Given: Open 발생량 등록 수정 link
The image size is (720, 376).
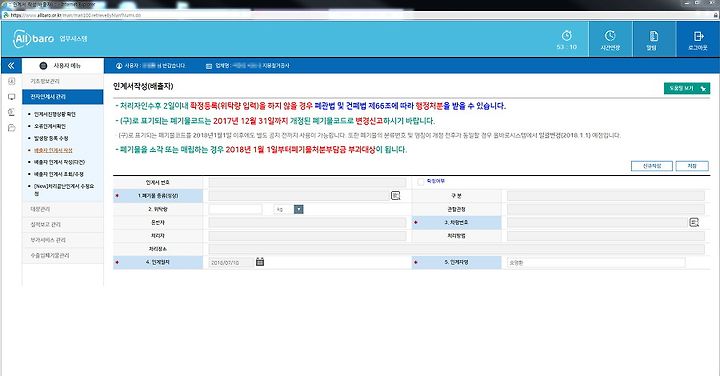Looking at the screenshot, I should point(51,138).
